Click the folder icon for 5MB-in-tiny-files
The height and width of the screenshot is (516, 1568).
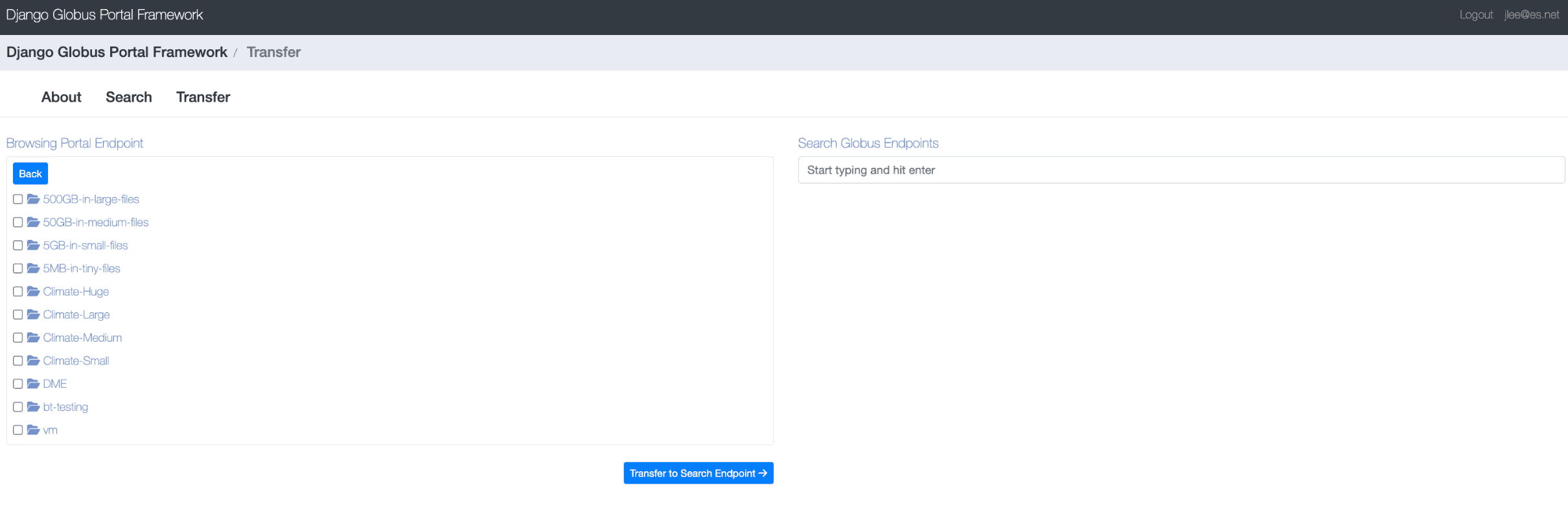[33, 268]
